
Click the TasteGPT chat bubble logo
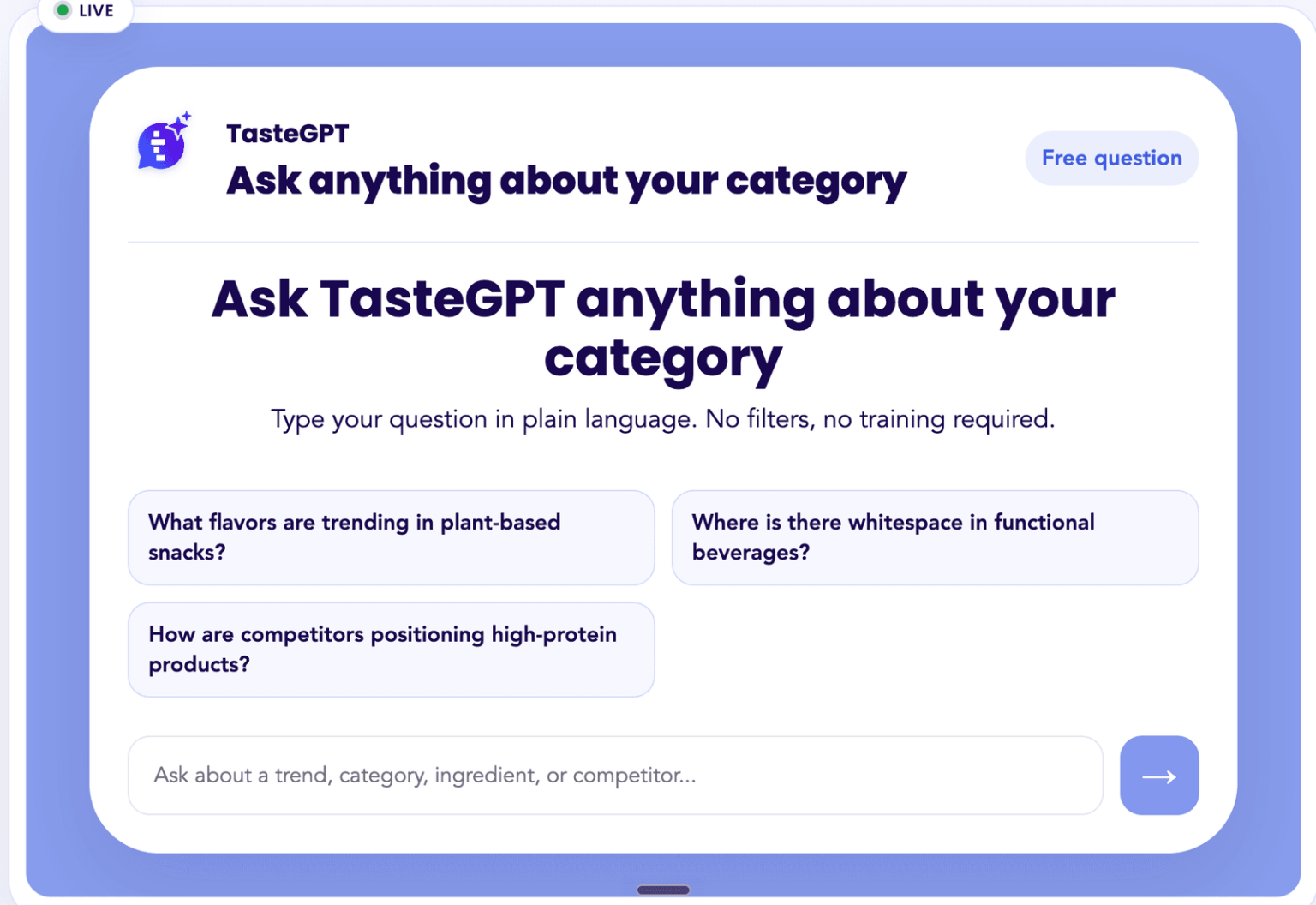(x=162, y=144)
